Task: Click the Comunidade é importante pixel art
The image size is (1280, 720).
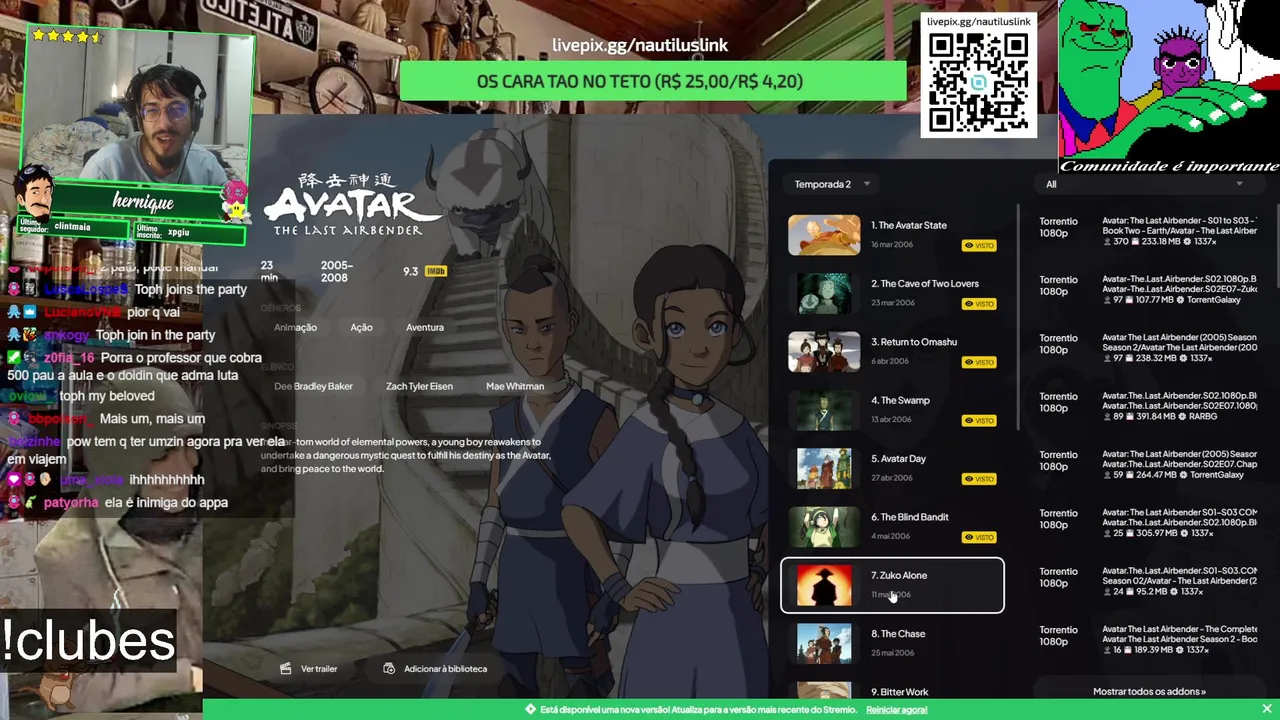Action: point(1168,87)
